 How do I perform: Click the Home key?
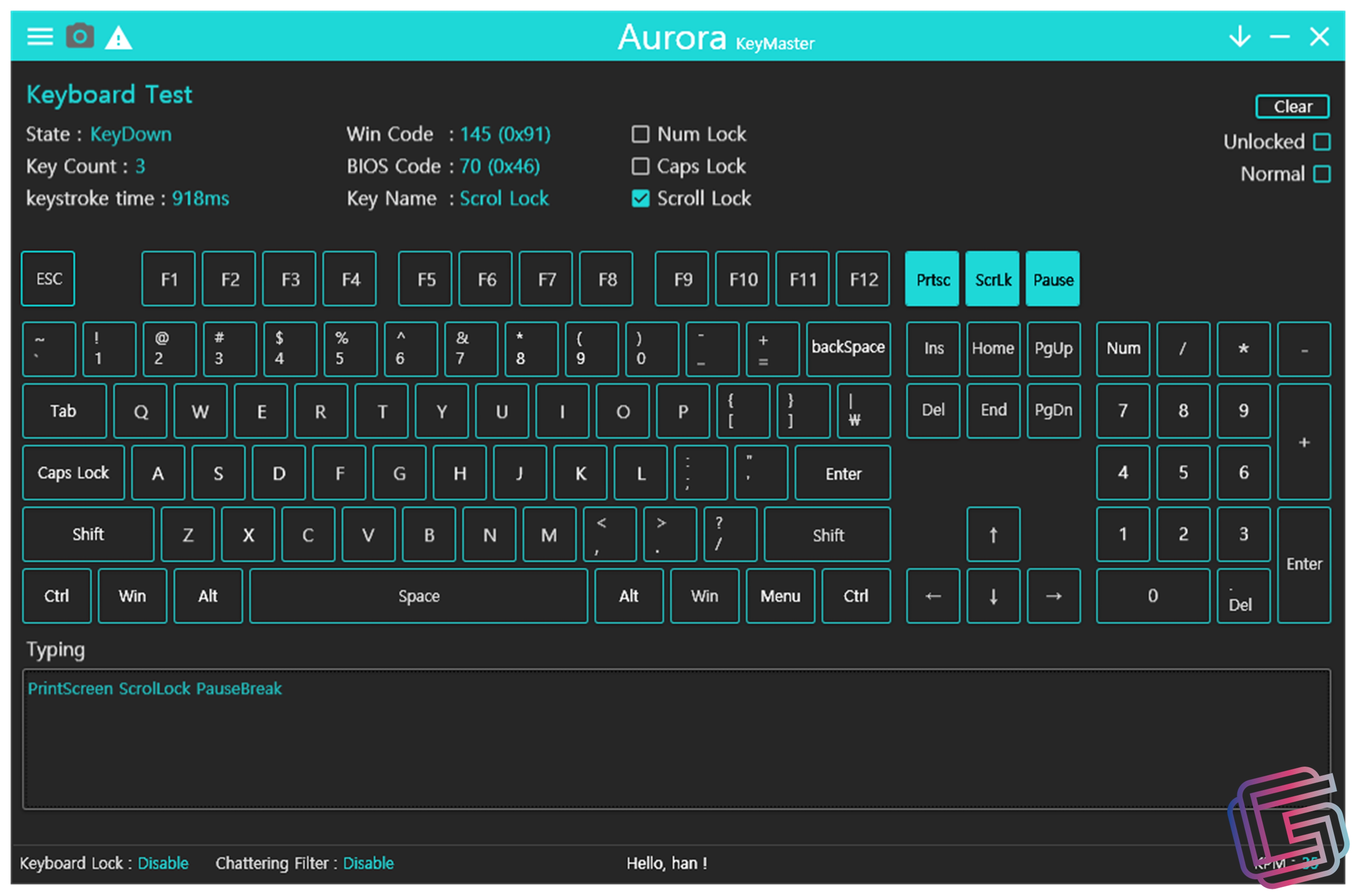click(x=993, y=349)
